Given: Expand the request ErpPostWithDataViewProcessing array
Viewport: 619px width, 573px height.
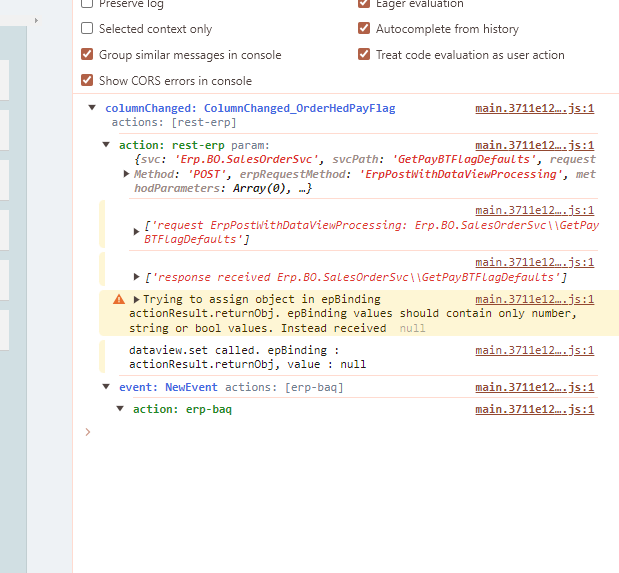Looking at the screenshot, I should click(x=137, y=232).
